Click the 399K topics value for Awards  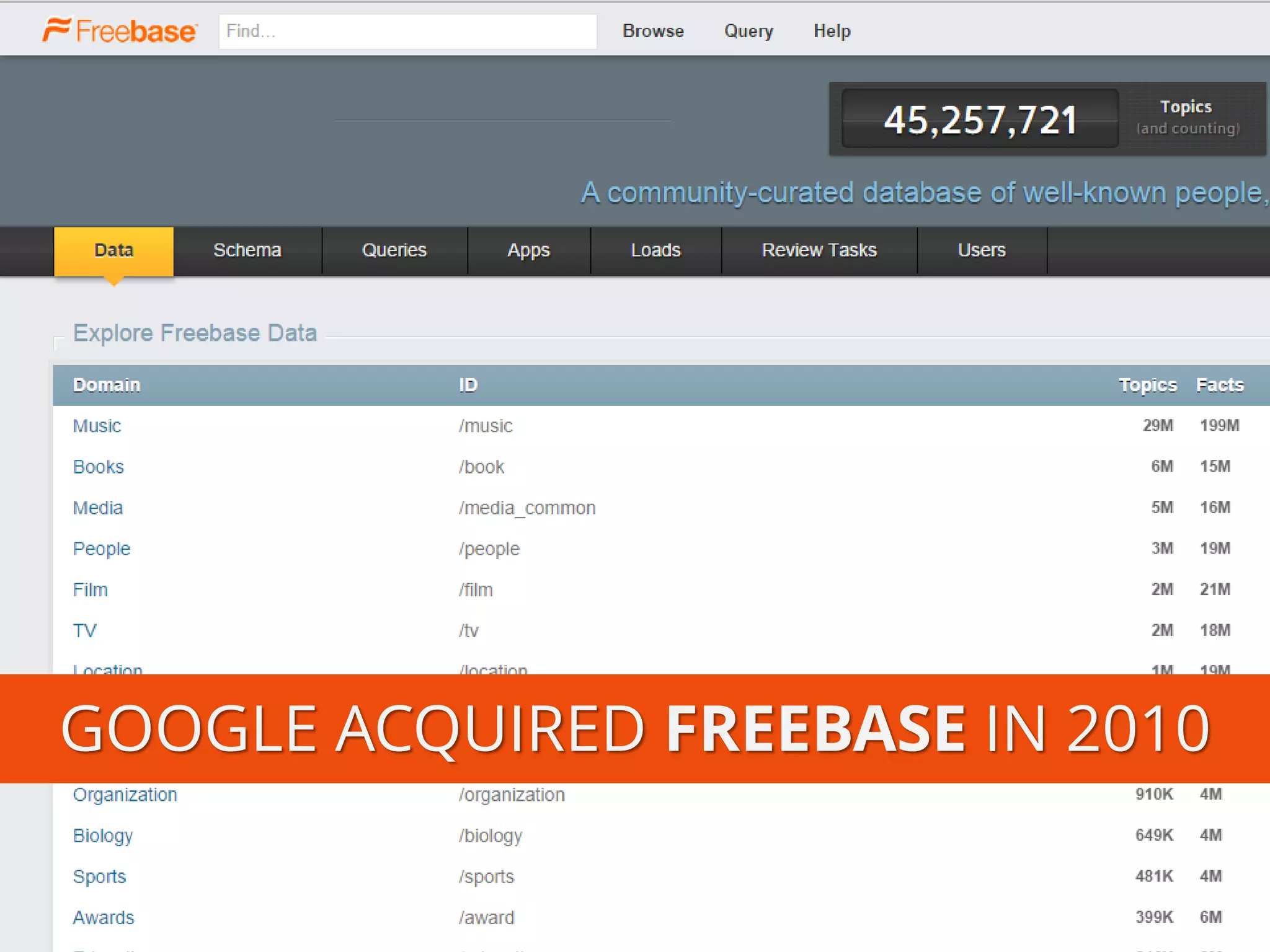tap(1154, 917)
